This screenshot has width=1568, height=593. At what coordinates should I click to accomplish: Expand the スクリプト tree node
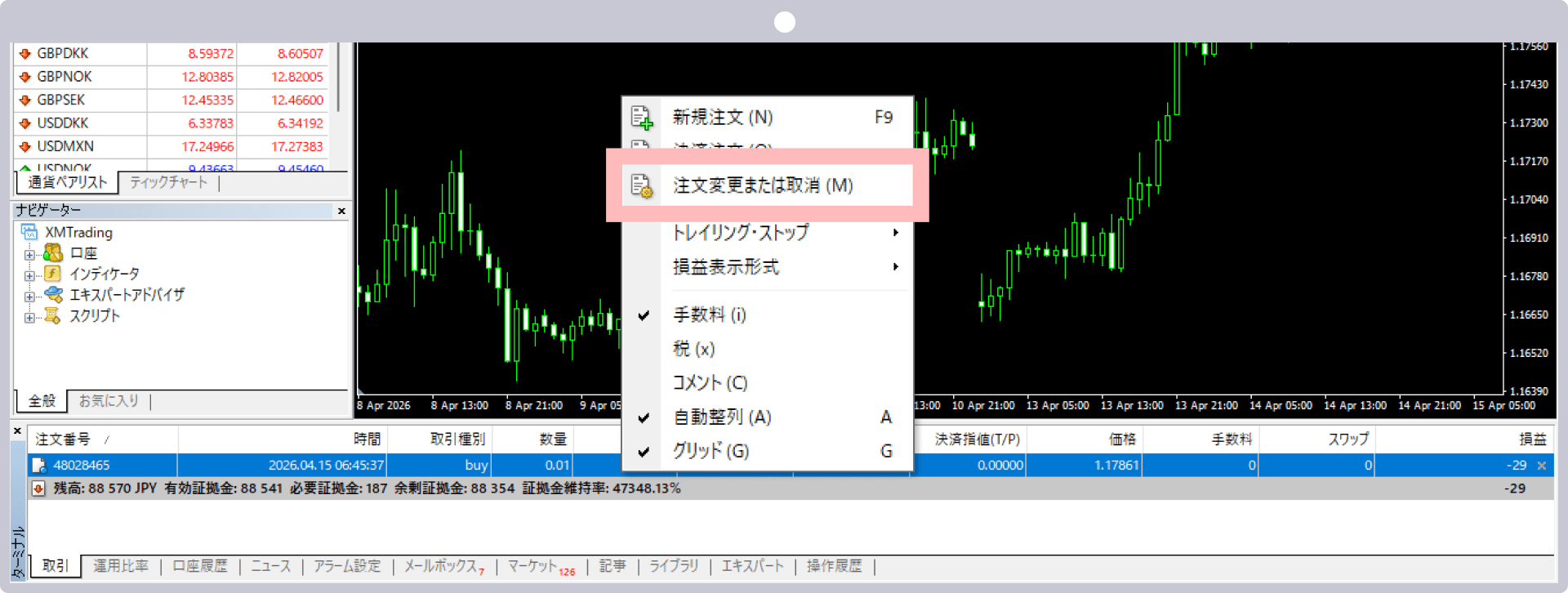click(x=30, y=319)
